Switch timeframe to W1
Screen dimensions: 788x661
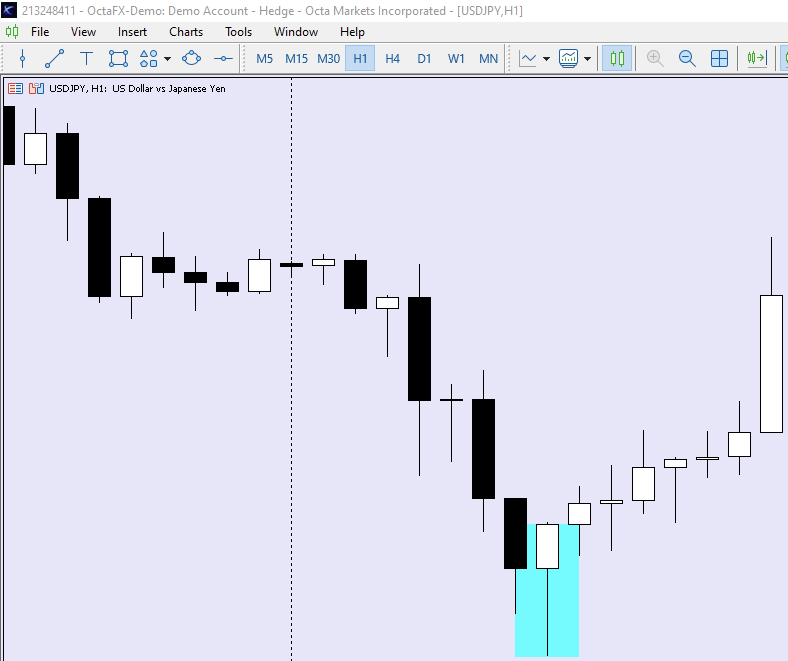(x=456, y=59)
